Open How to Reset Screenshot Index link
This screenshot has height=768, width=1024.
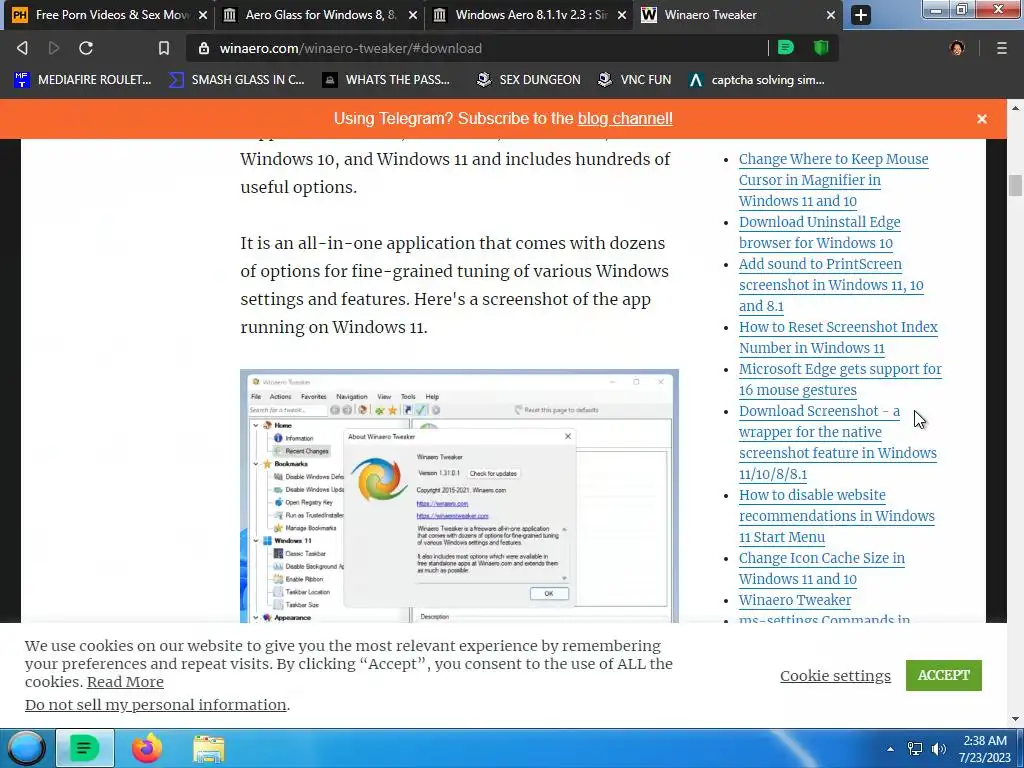pos(838,337)
